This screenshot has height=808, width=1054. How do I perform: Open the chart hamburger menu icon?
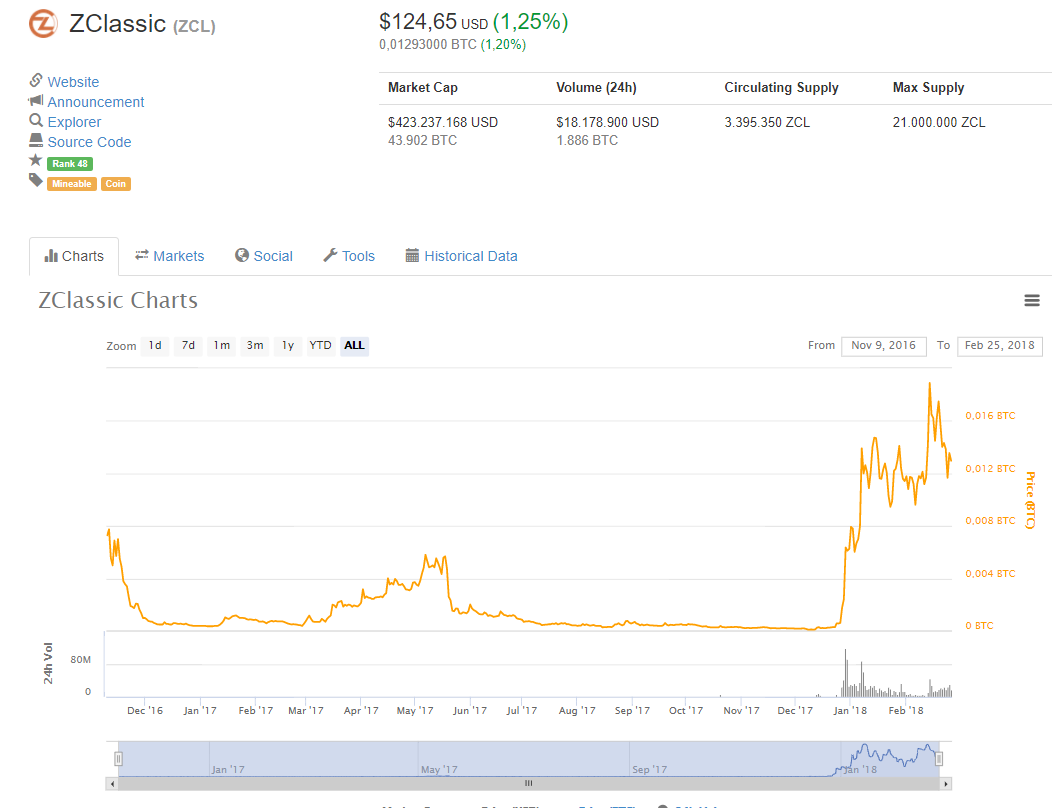click(x=1032, y=300)
